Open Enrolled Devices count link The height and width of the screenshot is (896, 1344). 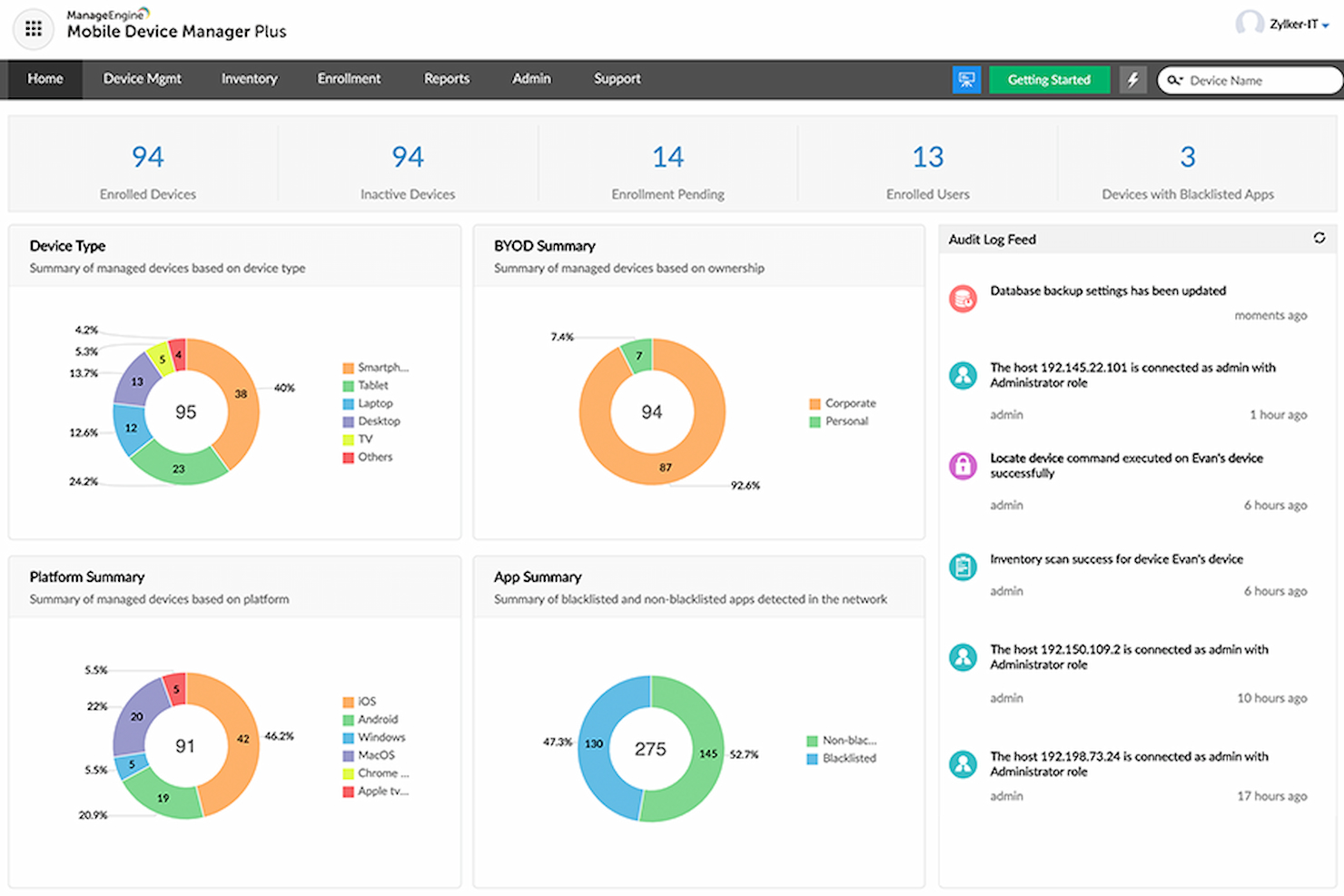point(147,156)
